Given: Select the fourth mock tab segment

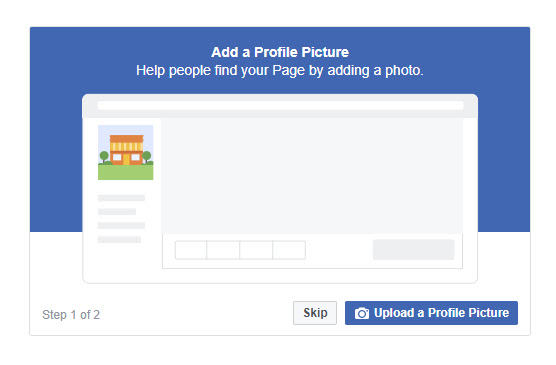Looking at the screenshot, I should (289, 250).
